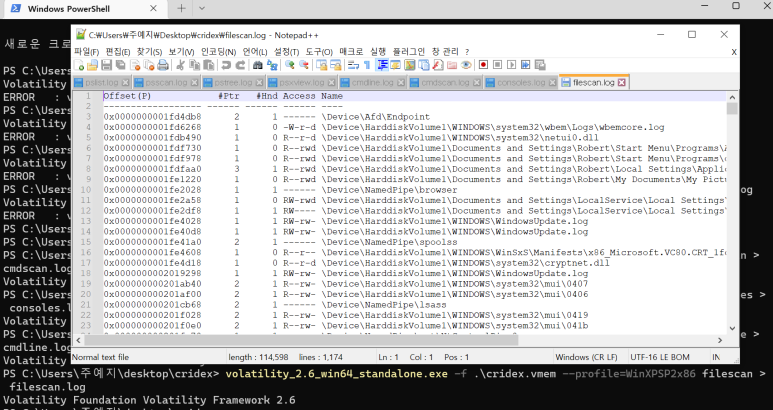Image resolution: width=773 pixels, height=410 pixels.
Task: Open Find with binoculars icon
Action: pyautogui.click(x=258, y=65)
